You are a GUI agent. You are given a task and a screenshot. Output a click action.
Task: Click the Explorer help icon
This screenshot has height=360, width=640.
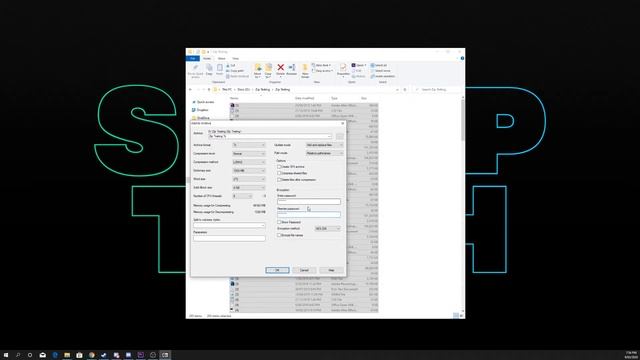point(462,58)
